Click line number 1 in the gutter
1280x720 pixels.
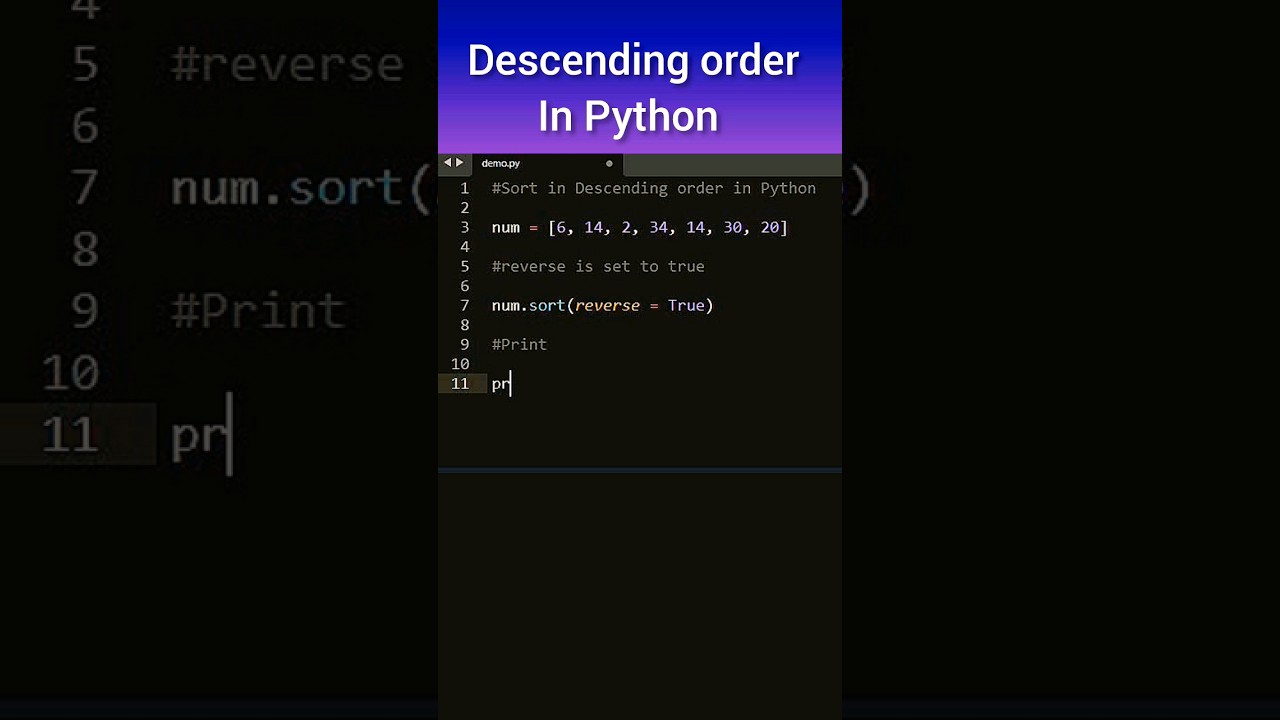[465, 188]
